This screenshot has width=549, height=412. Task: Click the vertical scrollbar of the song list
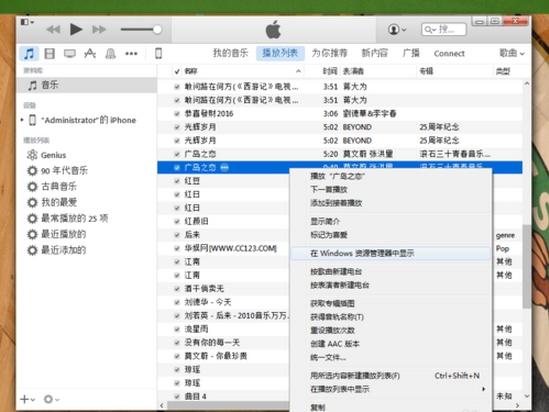(x=526, y=266)
